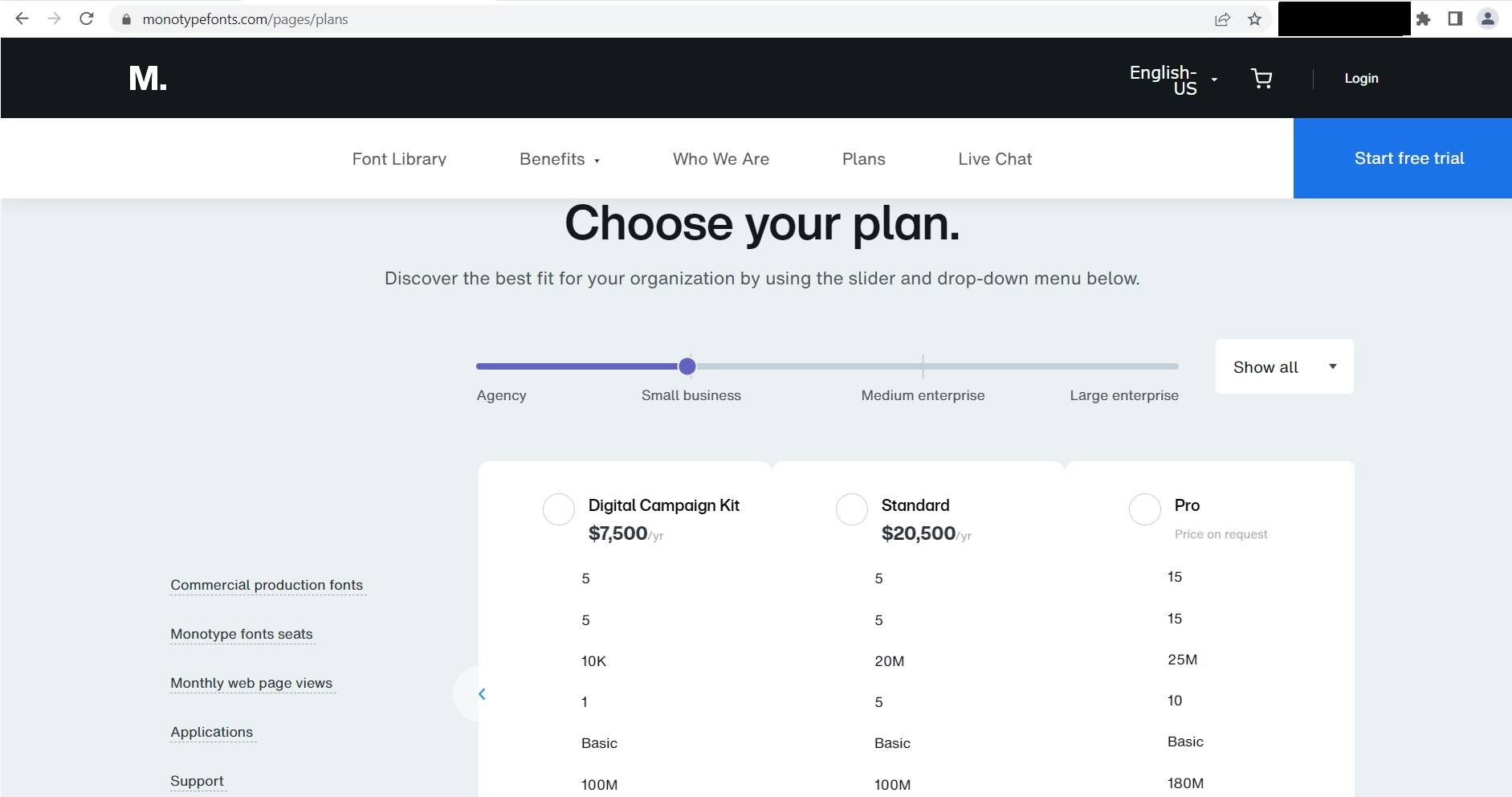The image size is (1512, 797).
Task: Bookmark this page with the star icon
Action: point(1254,19)
